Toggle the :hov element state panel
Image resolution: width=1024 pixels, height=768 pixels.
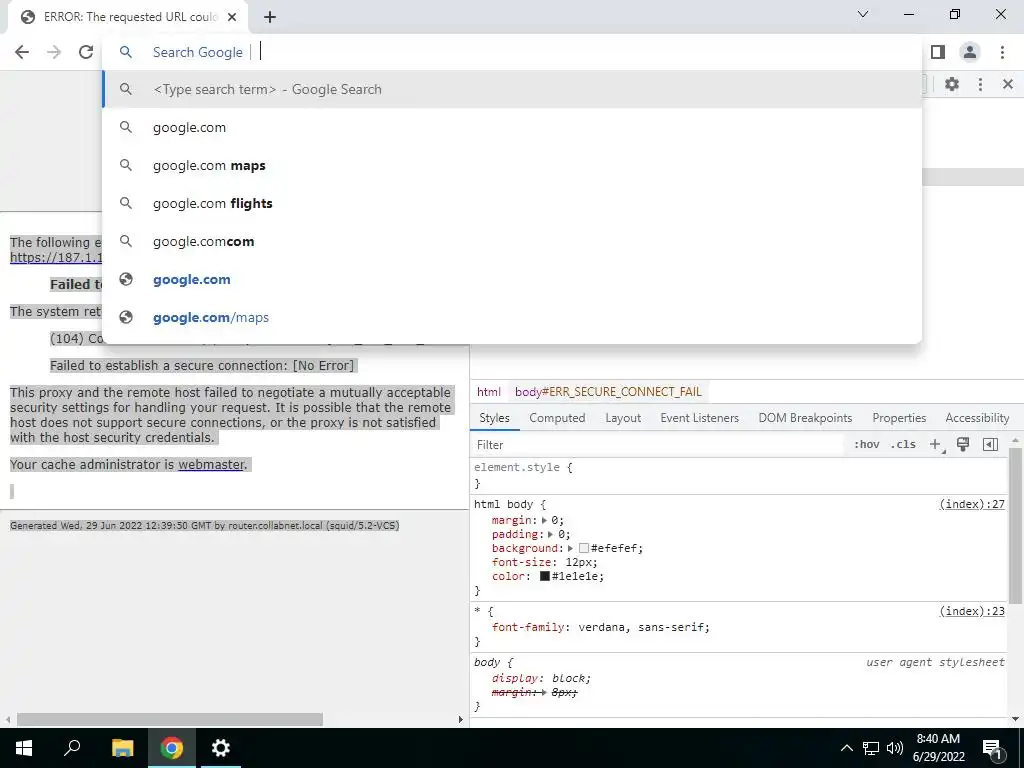coord(867,445)
